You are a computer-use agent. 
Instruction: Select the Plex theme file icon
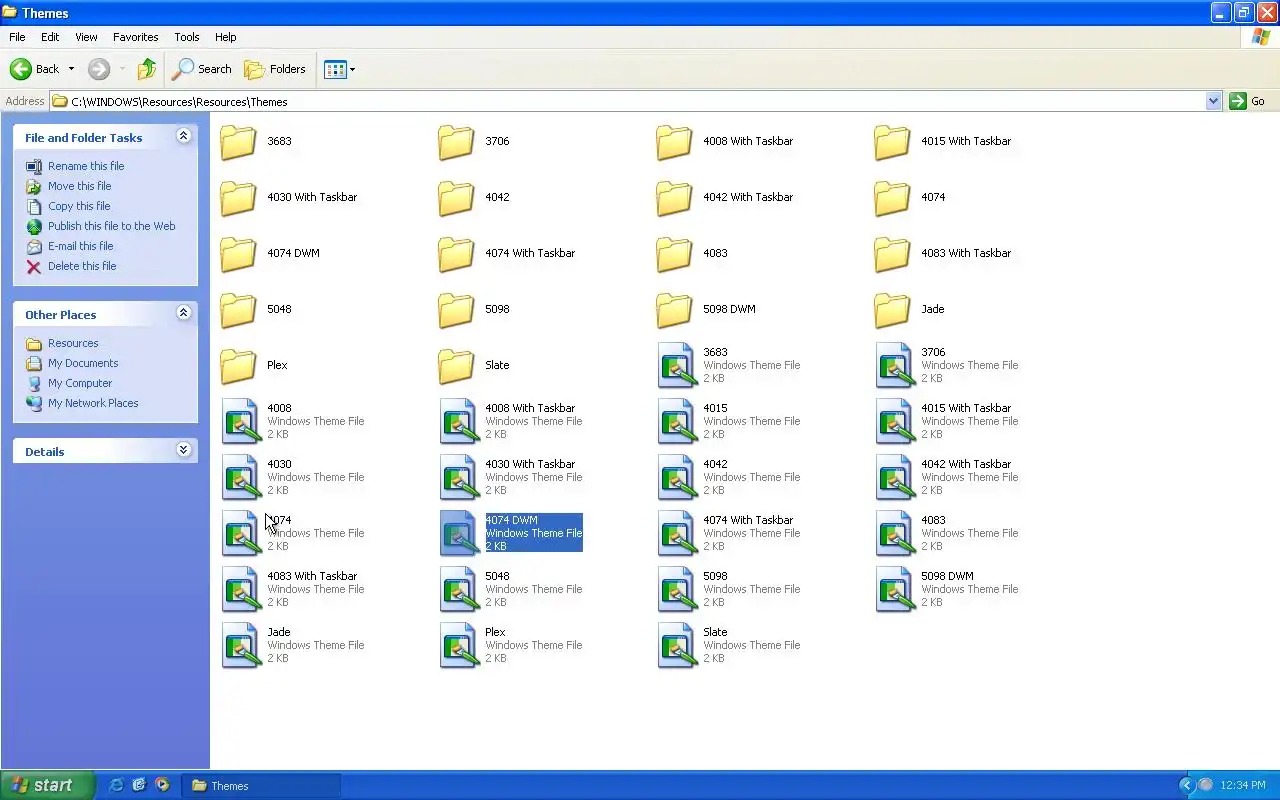459,645
